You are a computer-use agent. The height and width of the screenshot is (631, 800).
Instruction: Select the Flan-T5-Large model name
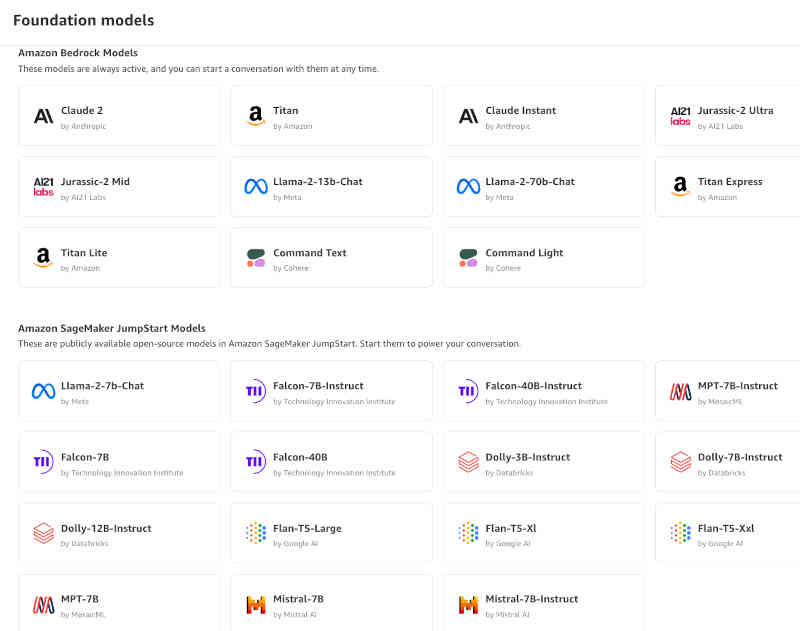[307, 528]
